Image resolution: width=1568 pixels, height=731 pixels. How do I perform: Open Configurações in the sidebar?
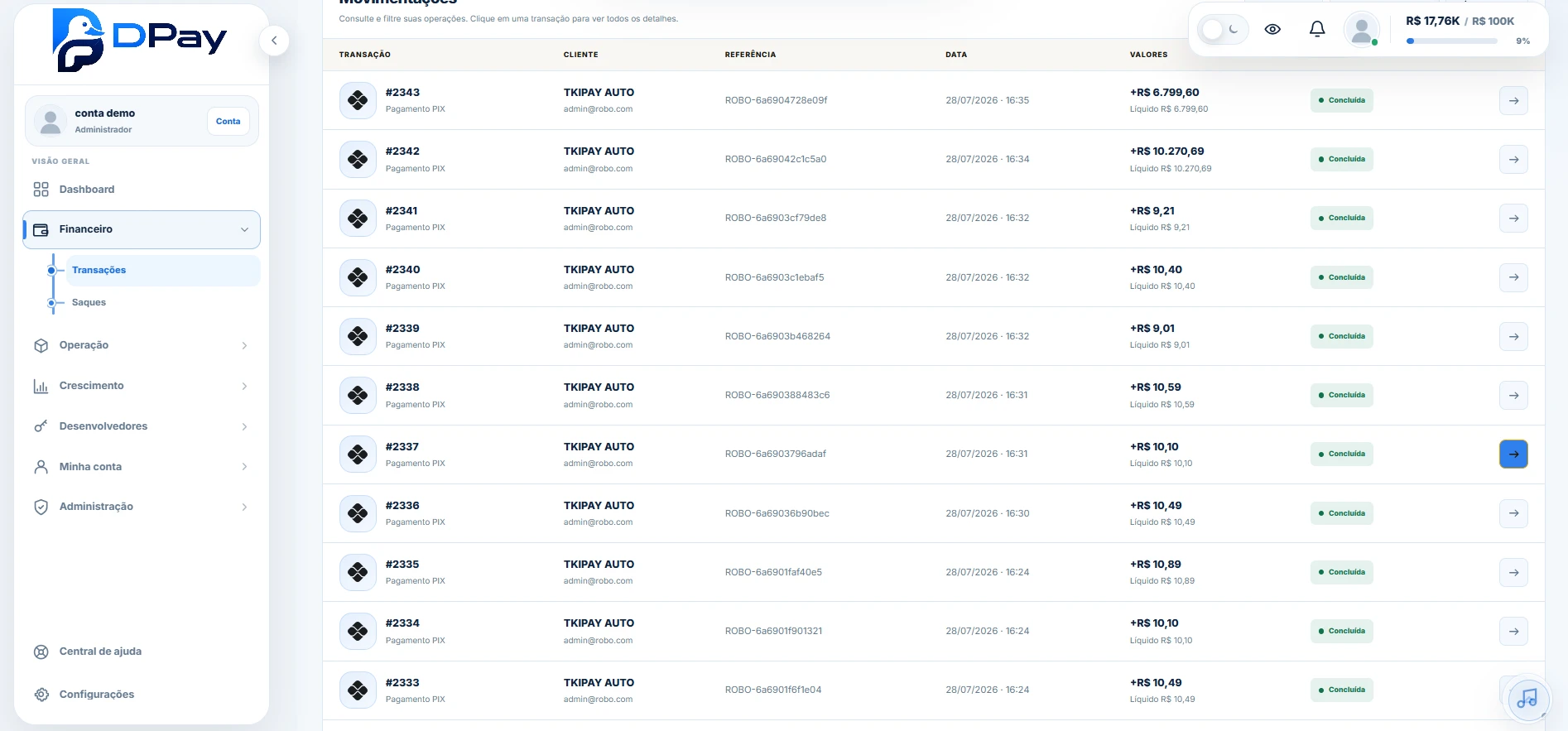coord(142,695)
